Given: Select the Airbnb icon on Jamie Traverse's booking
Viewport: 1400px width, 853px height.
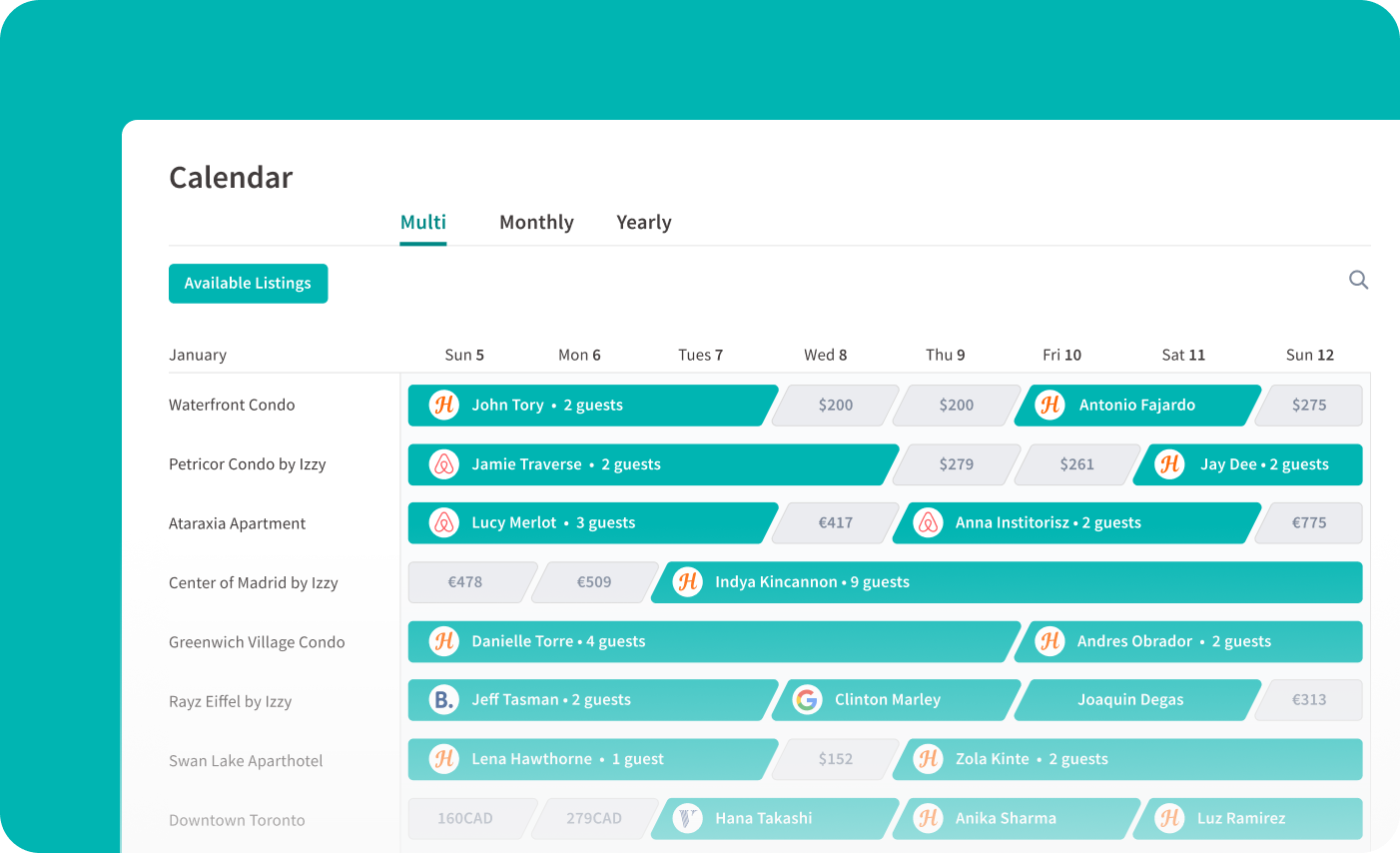Looking at the screenshot, I should (442, 464).
